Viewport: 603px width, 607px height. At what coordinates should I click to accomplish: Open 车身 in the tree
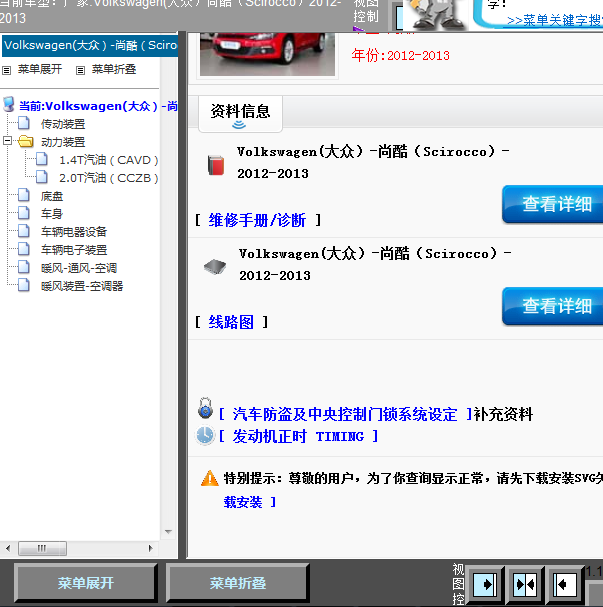point(52,214)
